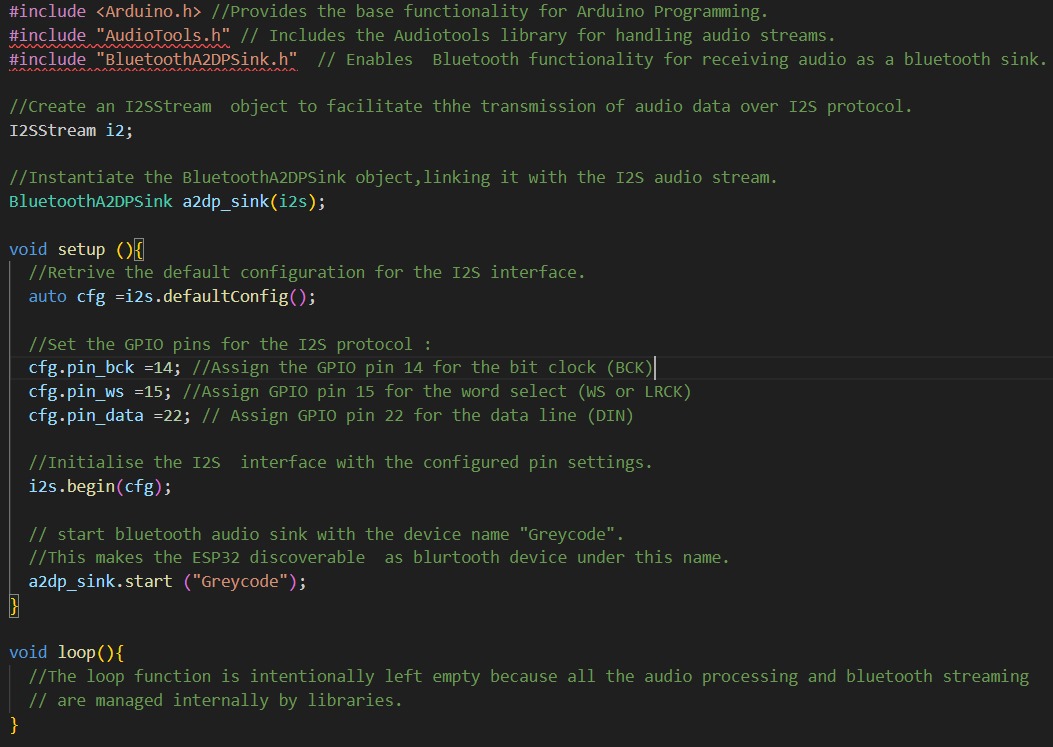This screenshot has height=747, width=1053.
Task: Click the setup function name
Action: click(81, 249)
